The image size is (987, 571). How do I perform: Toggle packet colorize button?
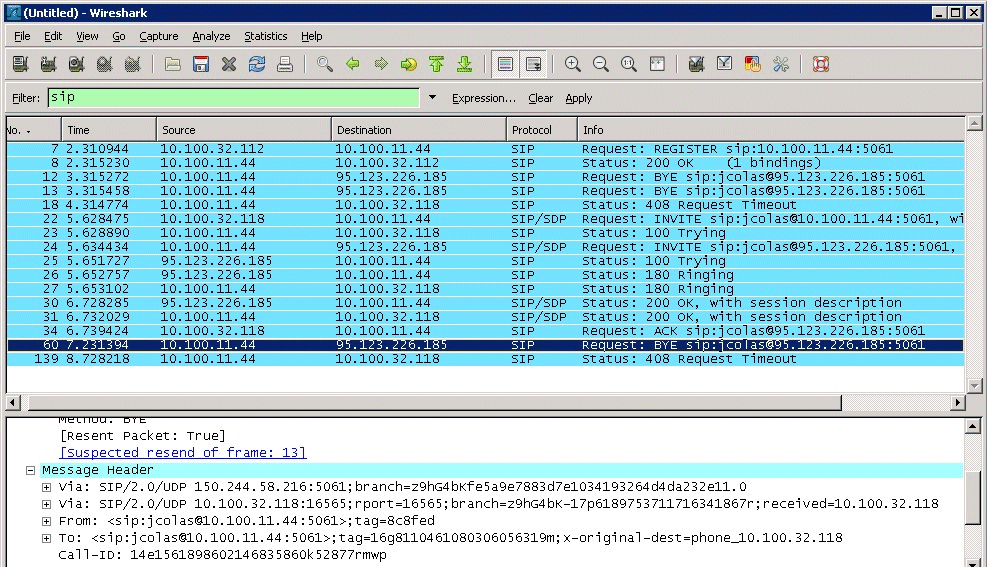505,64
